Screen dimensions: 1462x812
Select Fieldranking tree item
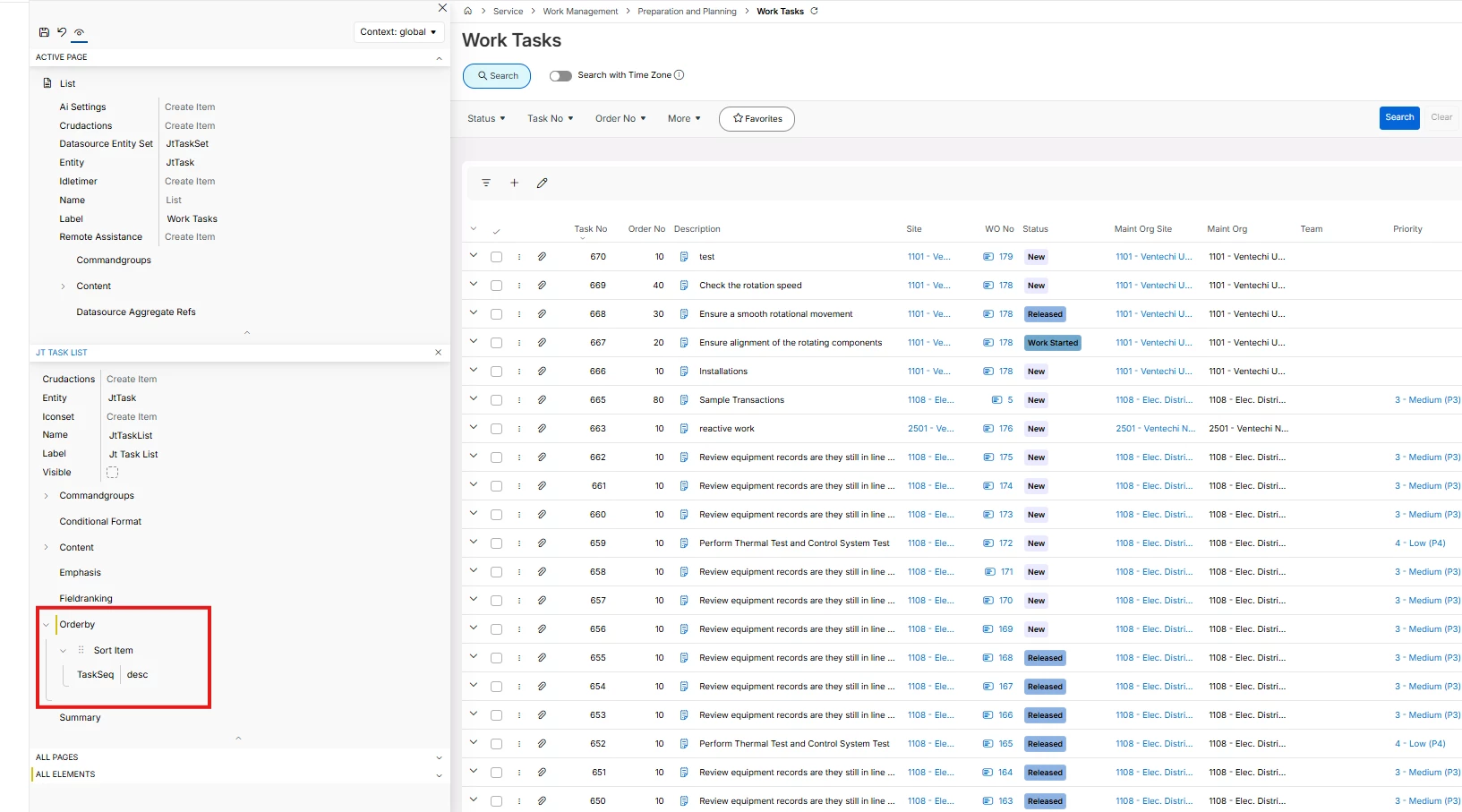(x=86, y=599)
